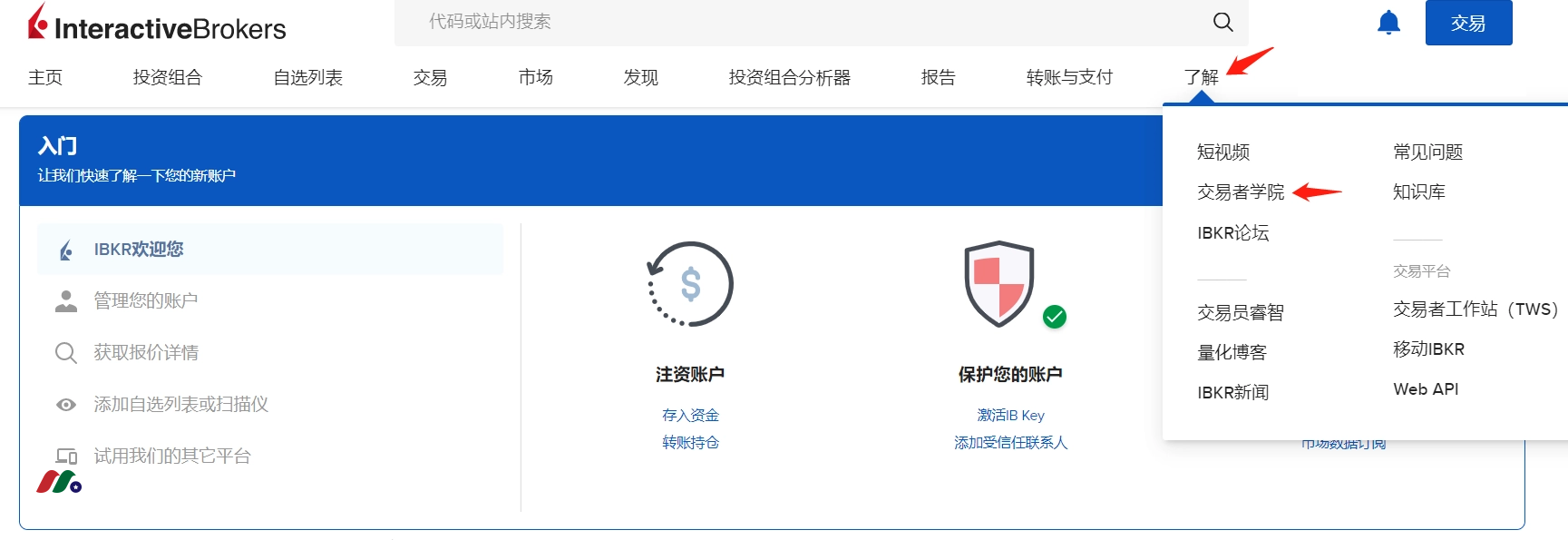Select the 试用我们的其它平台 sidebar item
Screen dimensions: 1568x540
(270, 457)
